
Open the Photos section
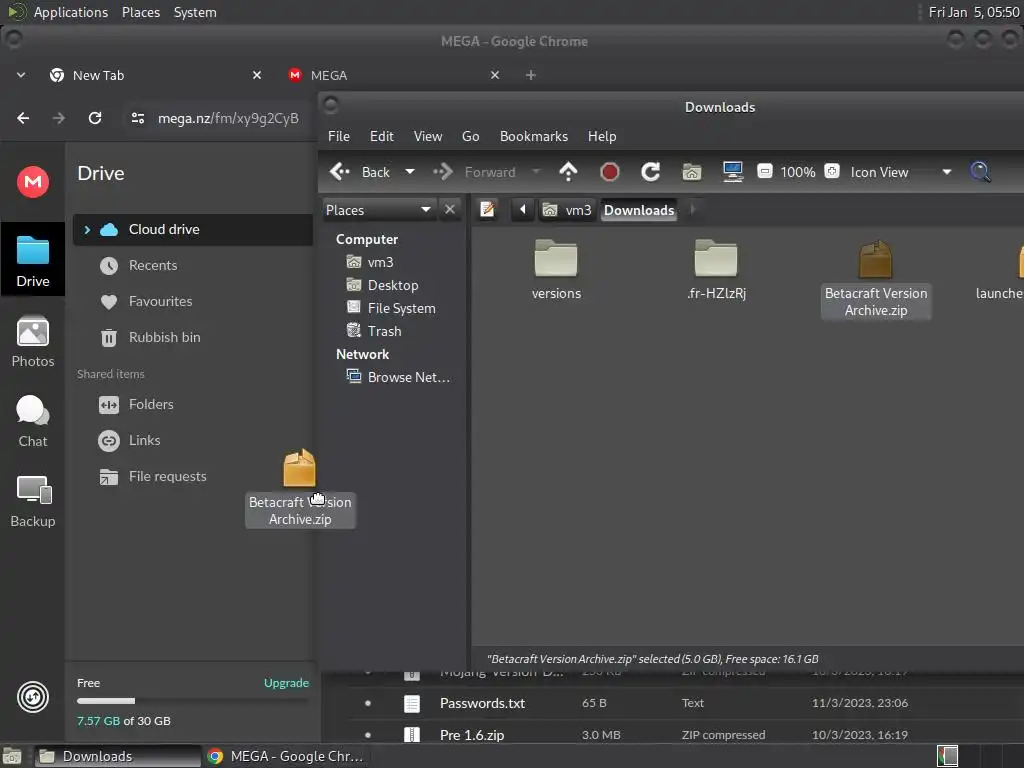[x=33, y=342]
